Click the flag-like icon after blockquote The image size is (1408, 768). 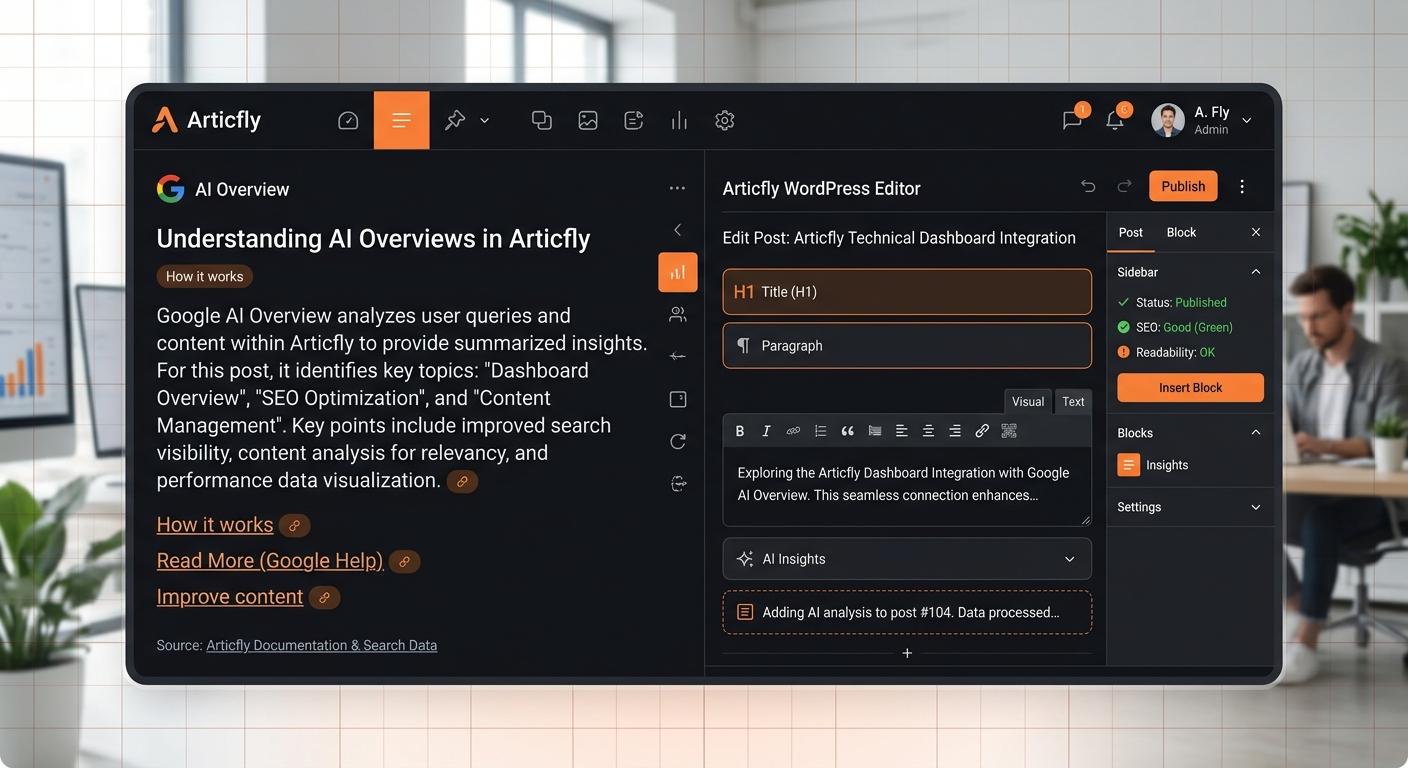(875, 431)
